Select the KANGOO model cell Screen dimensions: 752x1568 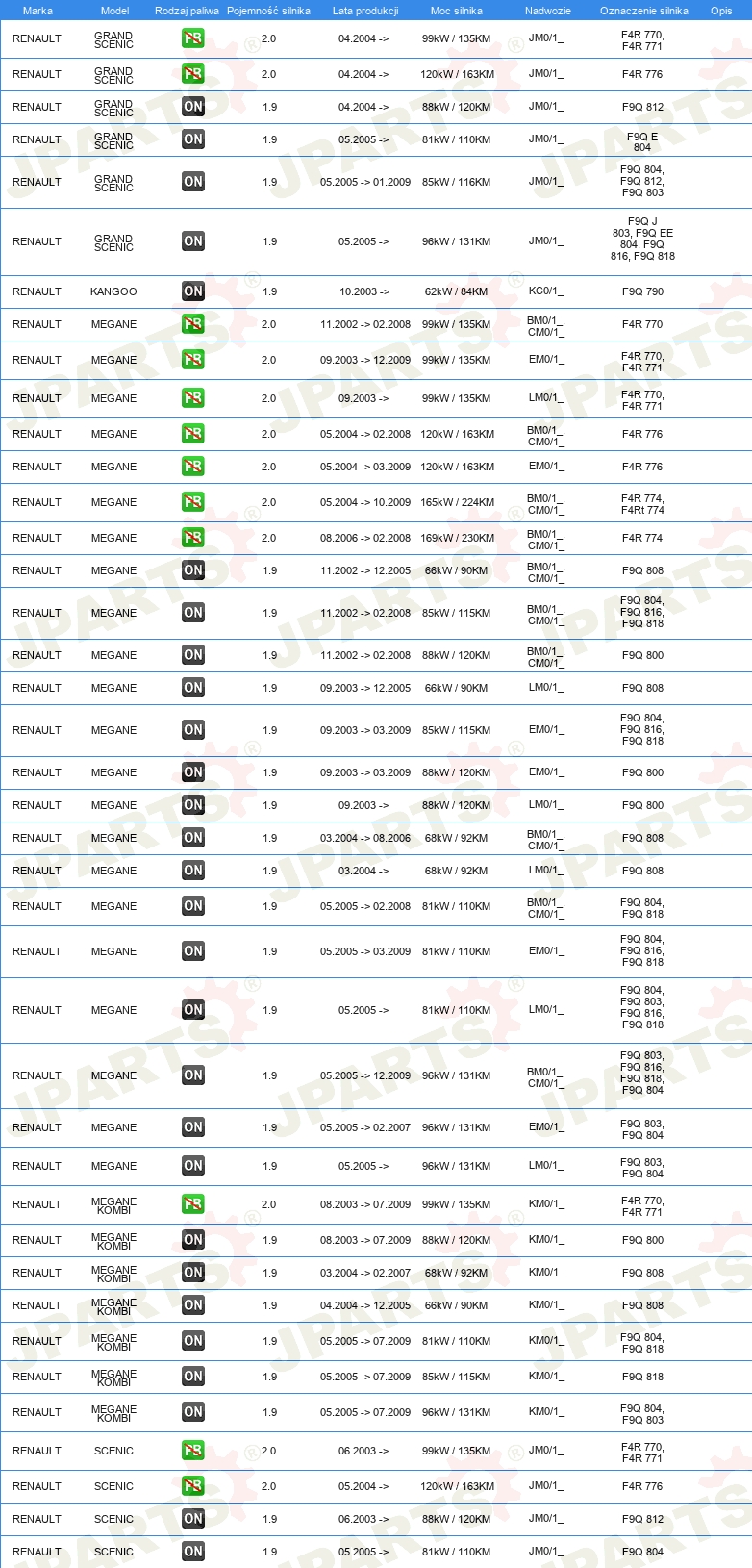113,291
